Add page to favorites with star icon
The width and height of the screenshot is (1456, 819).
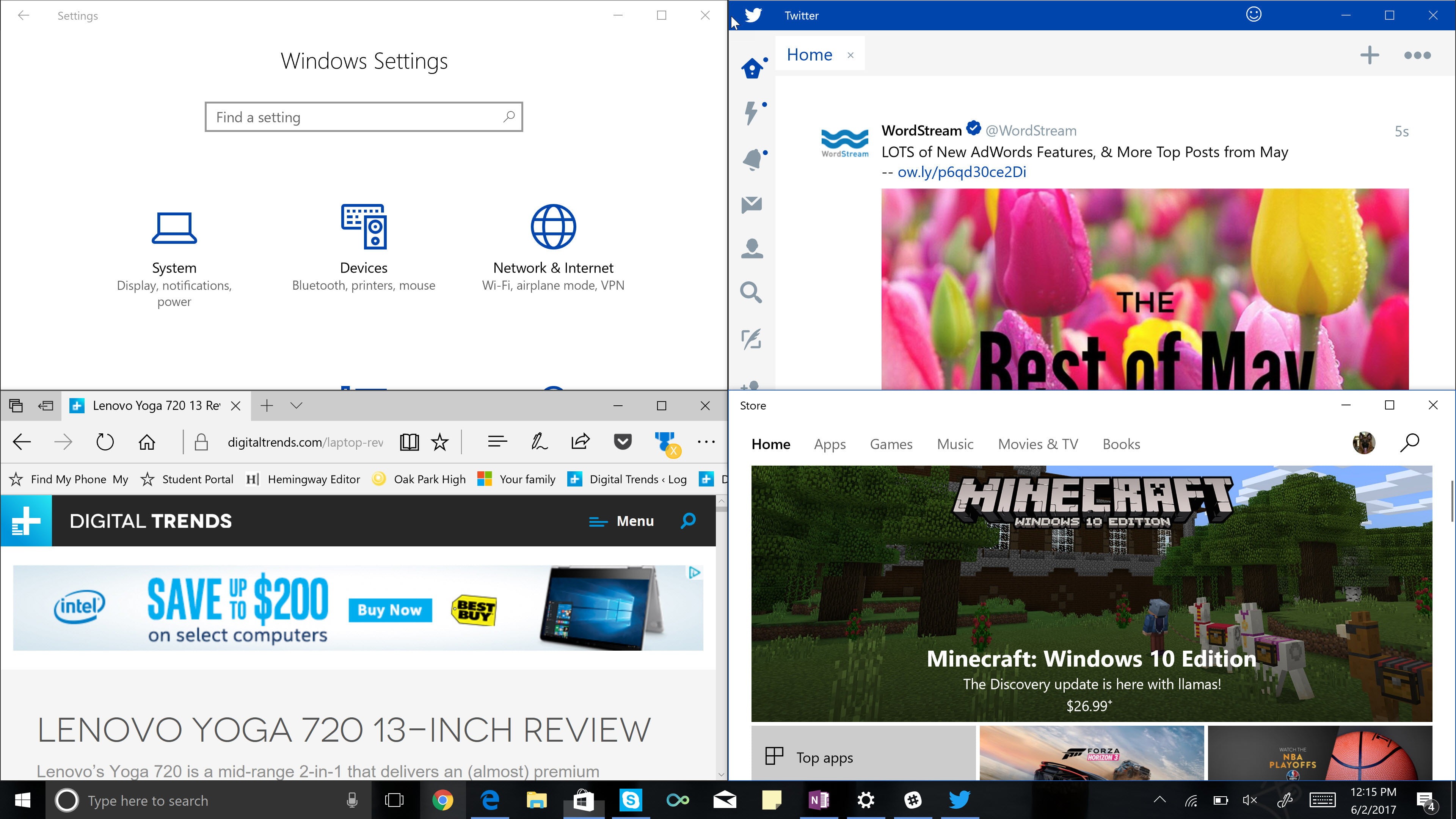pos(440,441)
